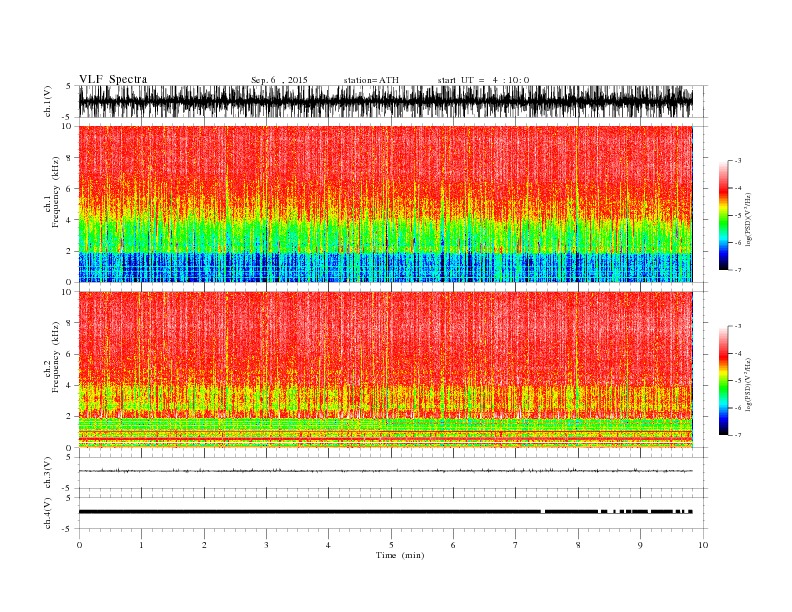Screen dimensions: 792x612
Task: Click the "ch.1(V)" waveform axis label
Action: pyautogui.click(x=48, y=101)
